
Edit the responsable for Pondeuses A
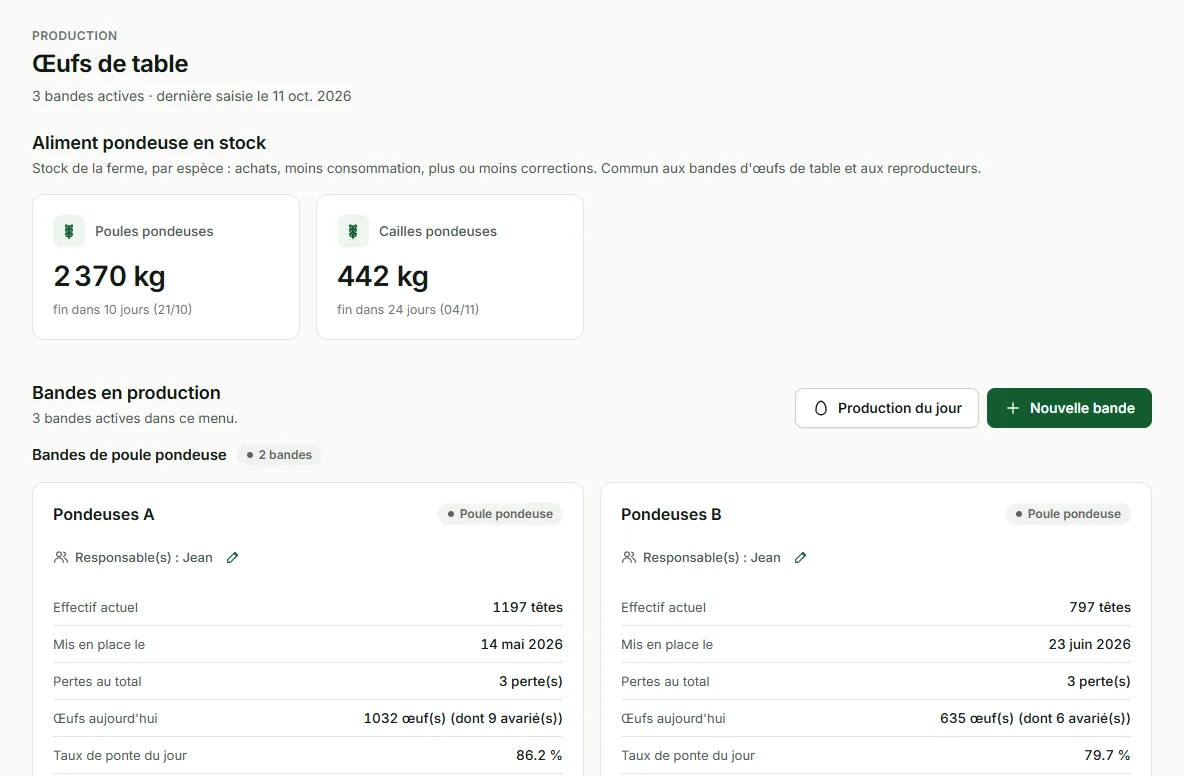coord(233,558)
